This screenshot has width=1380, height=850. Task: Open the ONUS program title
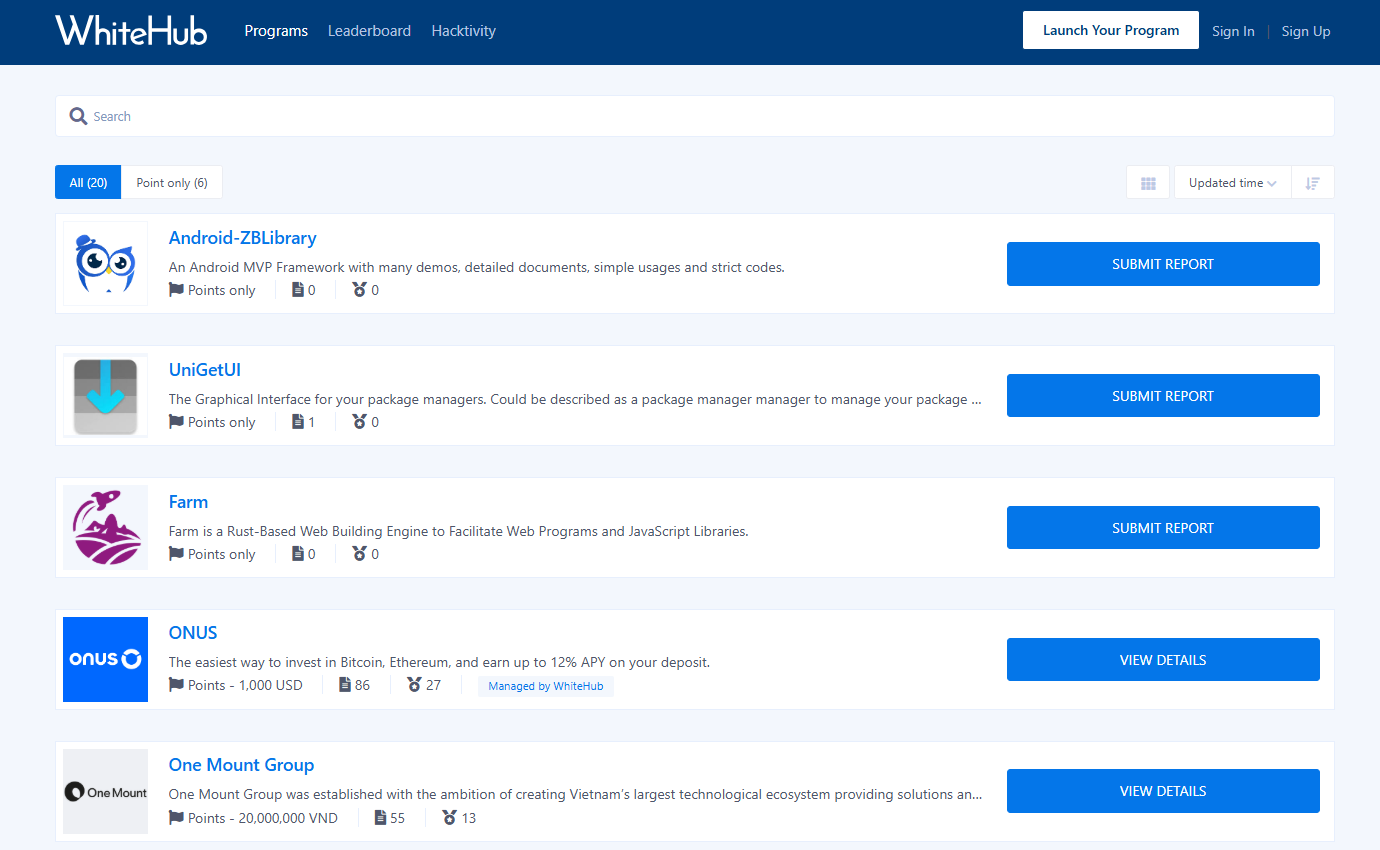coord(193,633)
